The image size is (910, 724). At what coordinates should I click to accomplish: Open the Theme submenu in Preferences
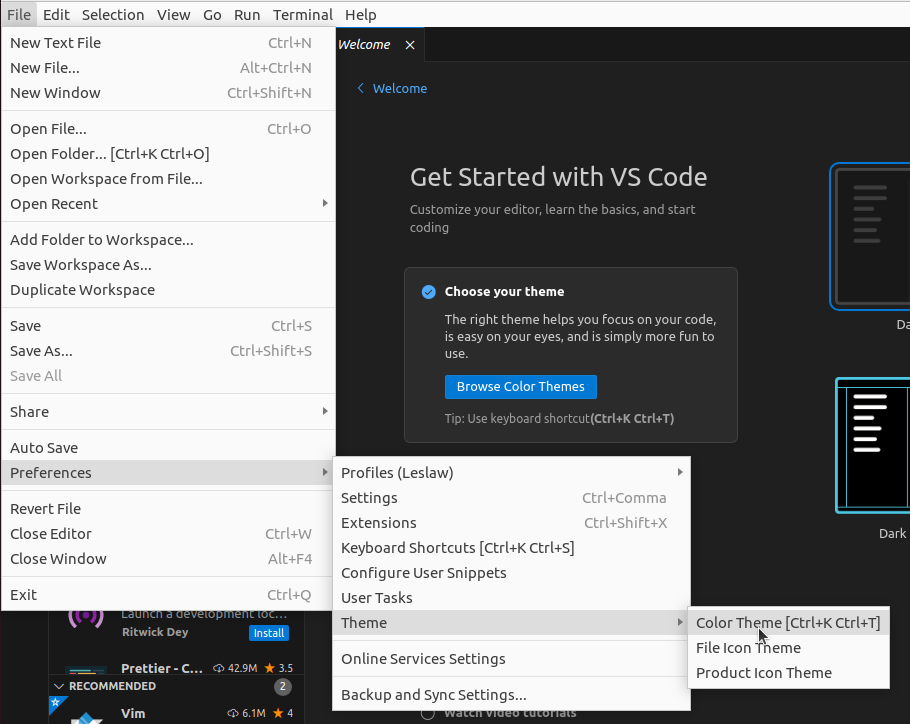pyautogui.click(x=511, y=622)
